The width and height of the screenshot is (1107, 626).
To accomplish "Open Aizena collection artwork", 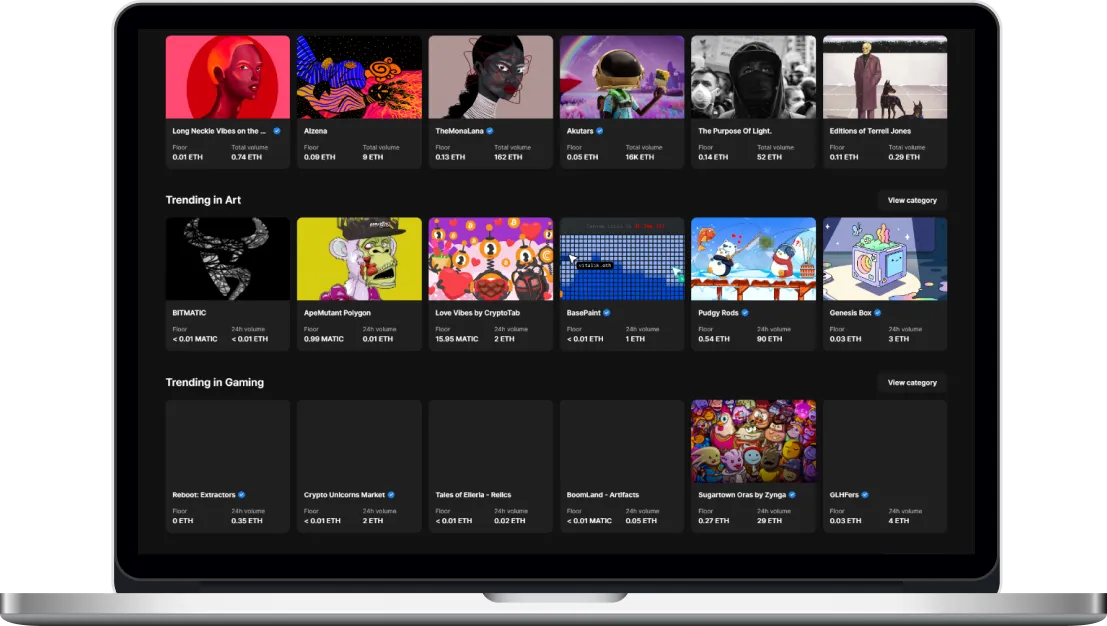I will 359,77.
